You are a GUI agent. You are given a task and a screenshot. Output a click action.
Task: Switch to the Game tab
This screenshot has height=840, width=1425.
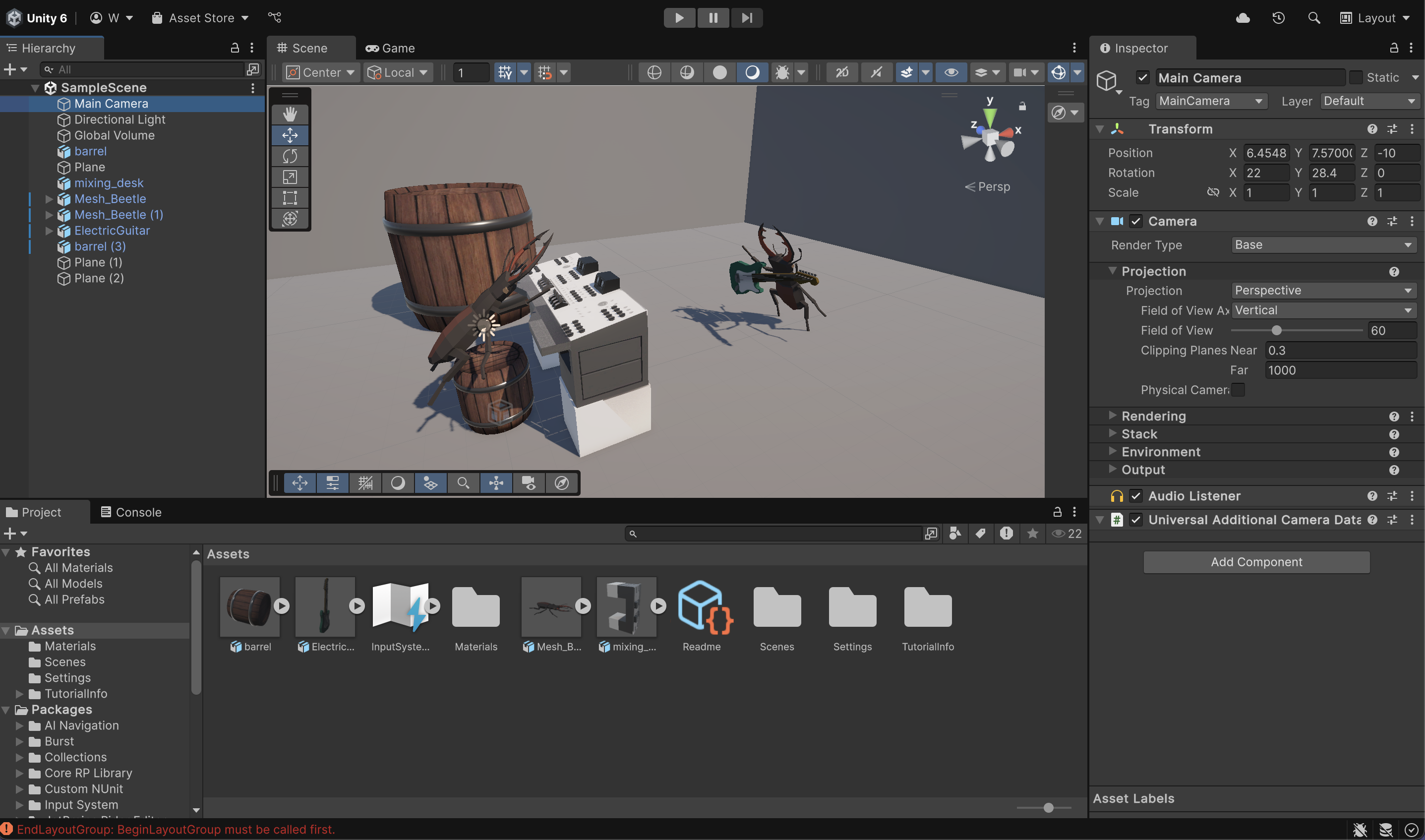click(391, 48)
